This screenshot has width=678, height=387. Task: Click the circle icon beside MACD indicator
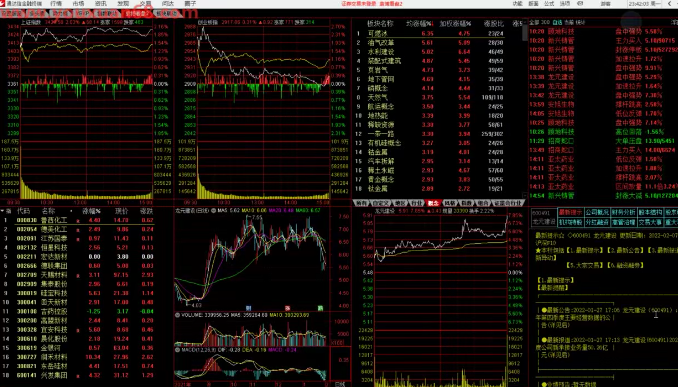pyautogui.click(x=177, y=349)
